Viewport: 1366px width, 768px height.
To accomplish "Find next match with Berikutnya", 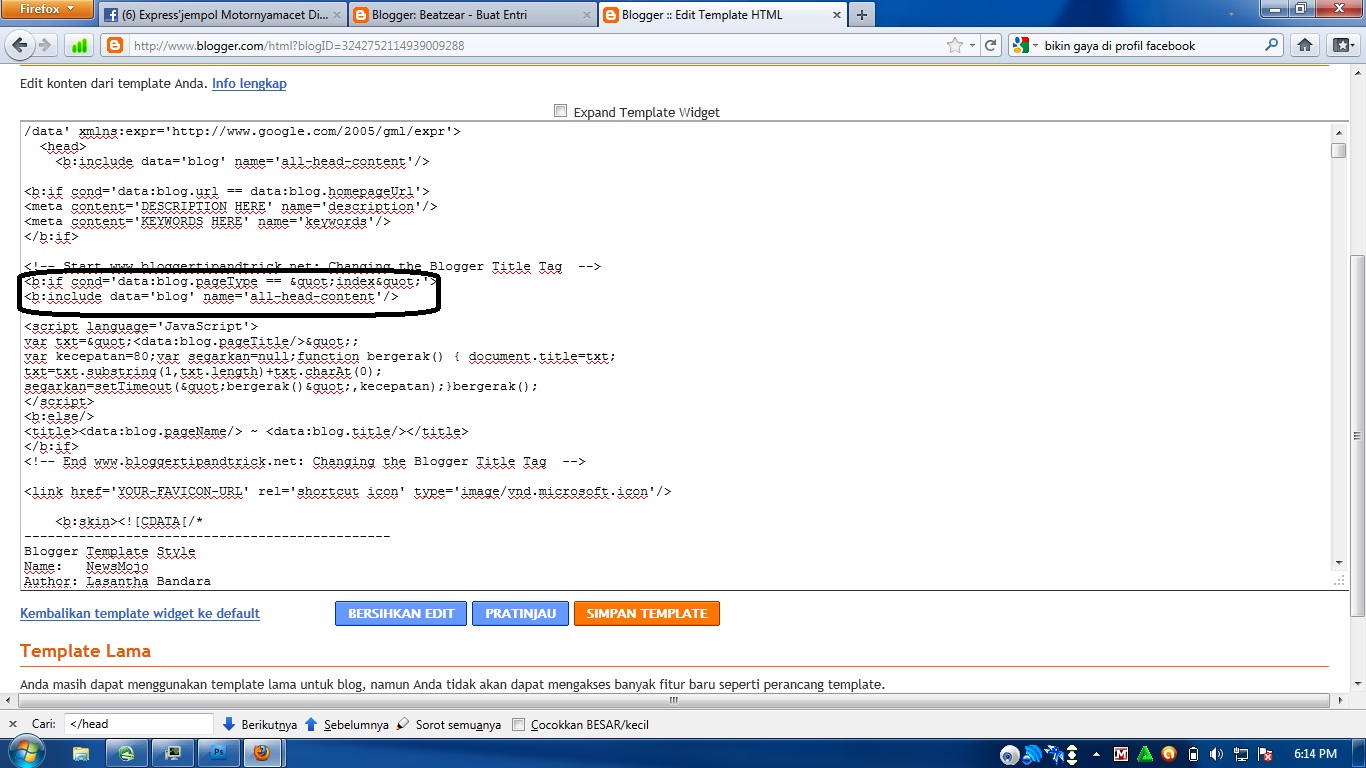I will point(259,724).
